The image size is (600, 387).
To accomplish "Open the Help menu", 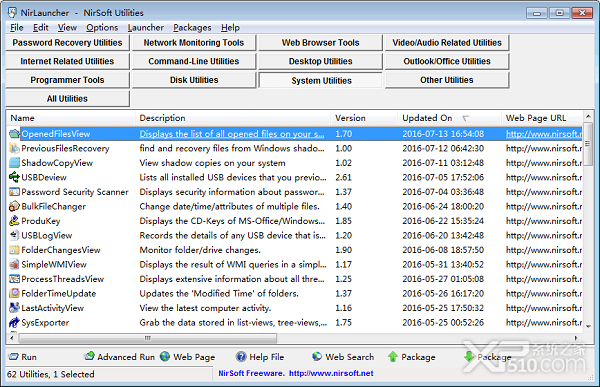I will (230, 28).
